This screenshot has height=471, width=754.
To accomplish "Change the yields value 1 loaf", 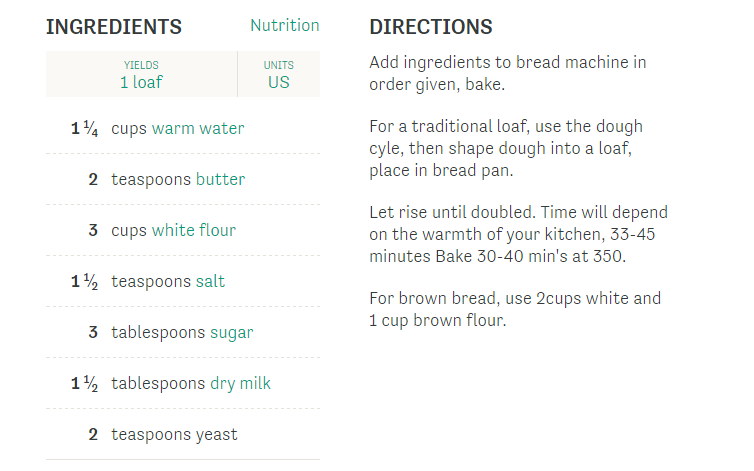I will pyautogui.click(x=141, y=82).
